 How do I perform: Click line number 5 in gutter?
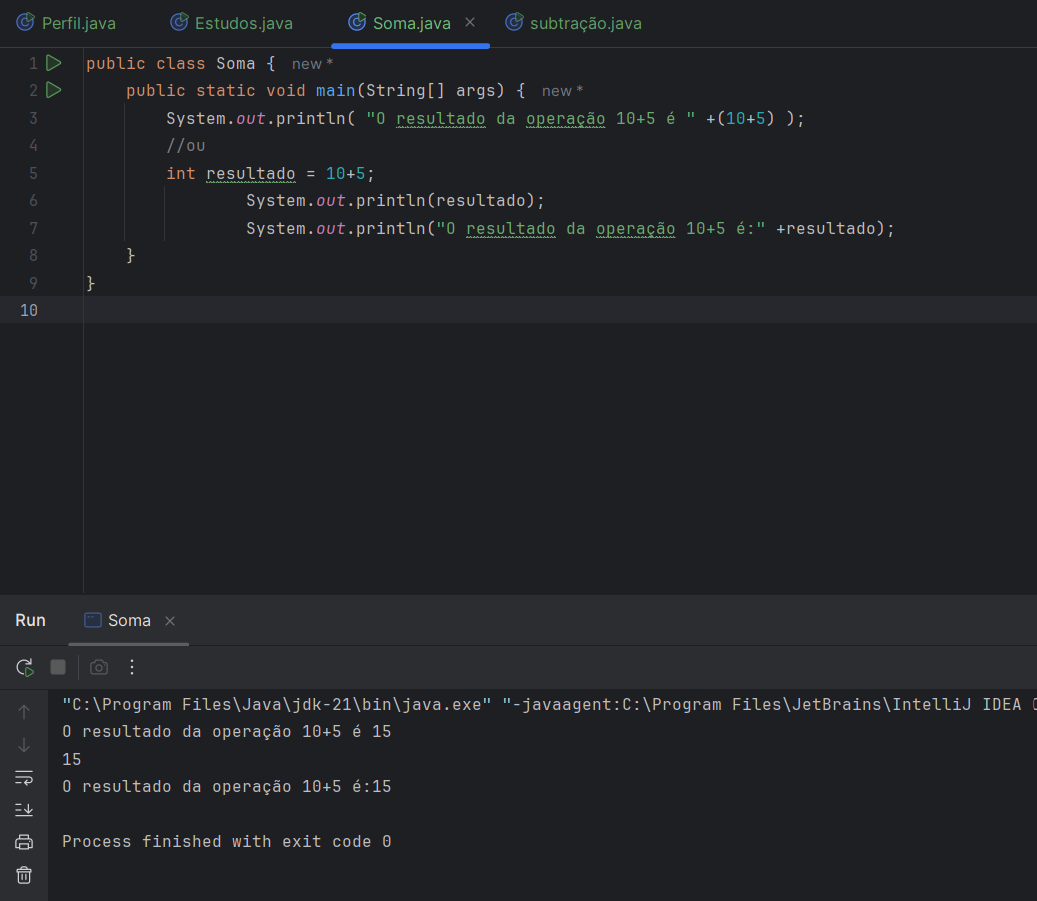pyautogui.click(x=33, y=173)
